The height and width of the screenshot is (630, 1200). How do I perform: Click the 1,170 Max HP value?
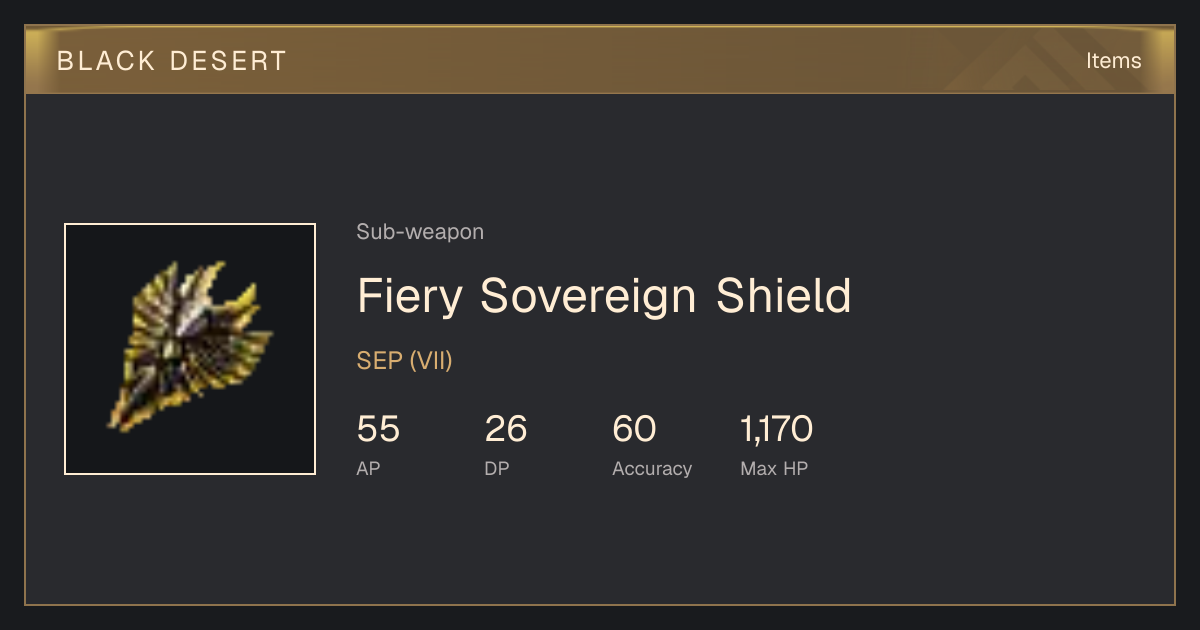pyautogui.click(x=777, y=430)
